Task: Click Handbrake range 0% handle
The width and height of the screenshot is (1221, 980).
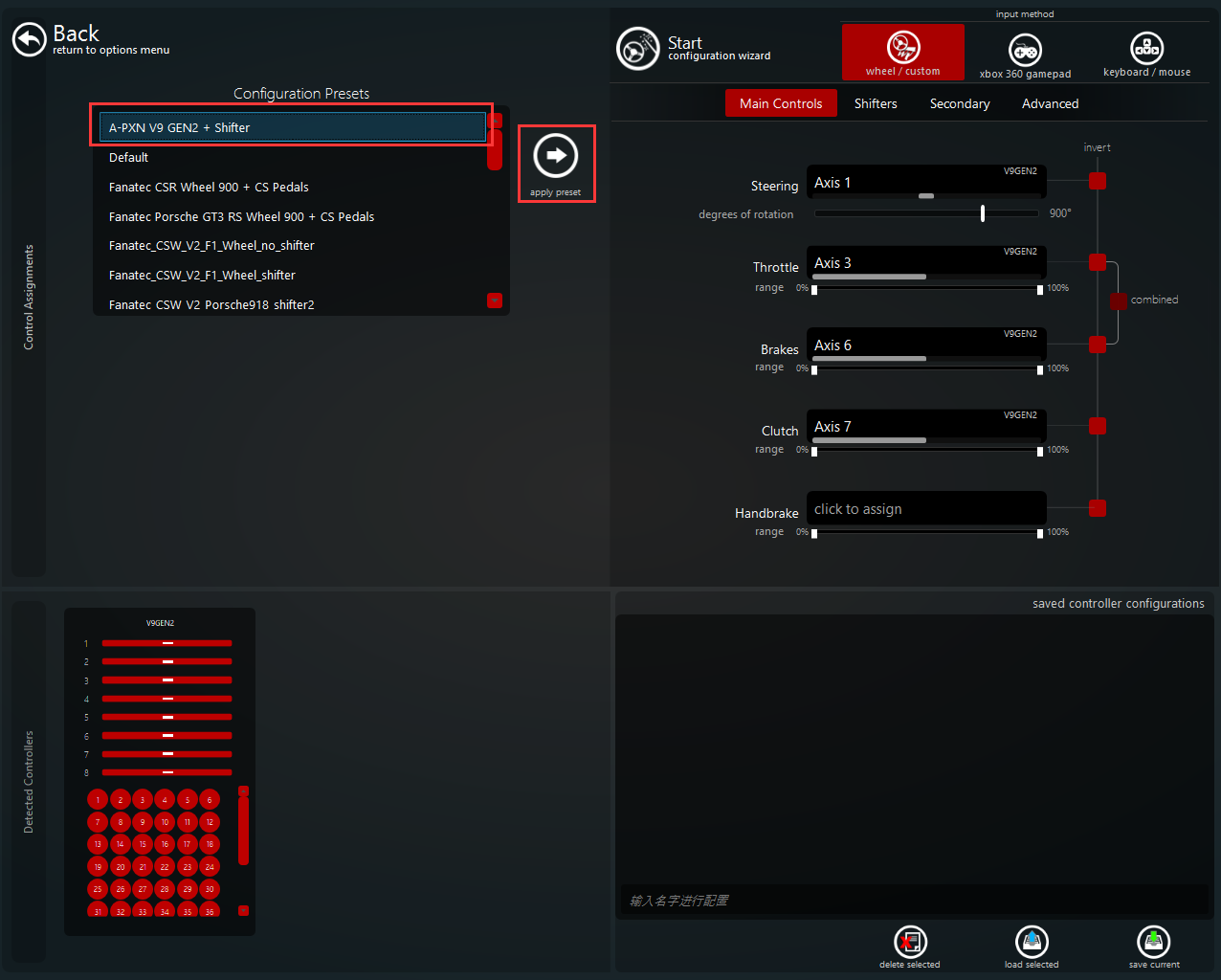Action: click(x=814, y=534)
